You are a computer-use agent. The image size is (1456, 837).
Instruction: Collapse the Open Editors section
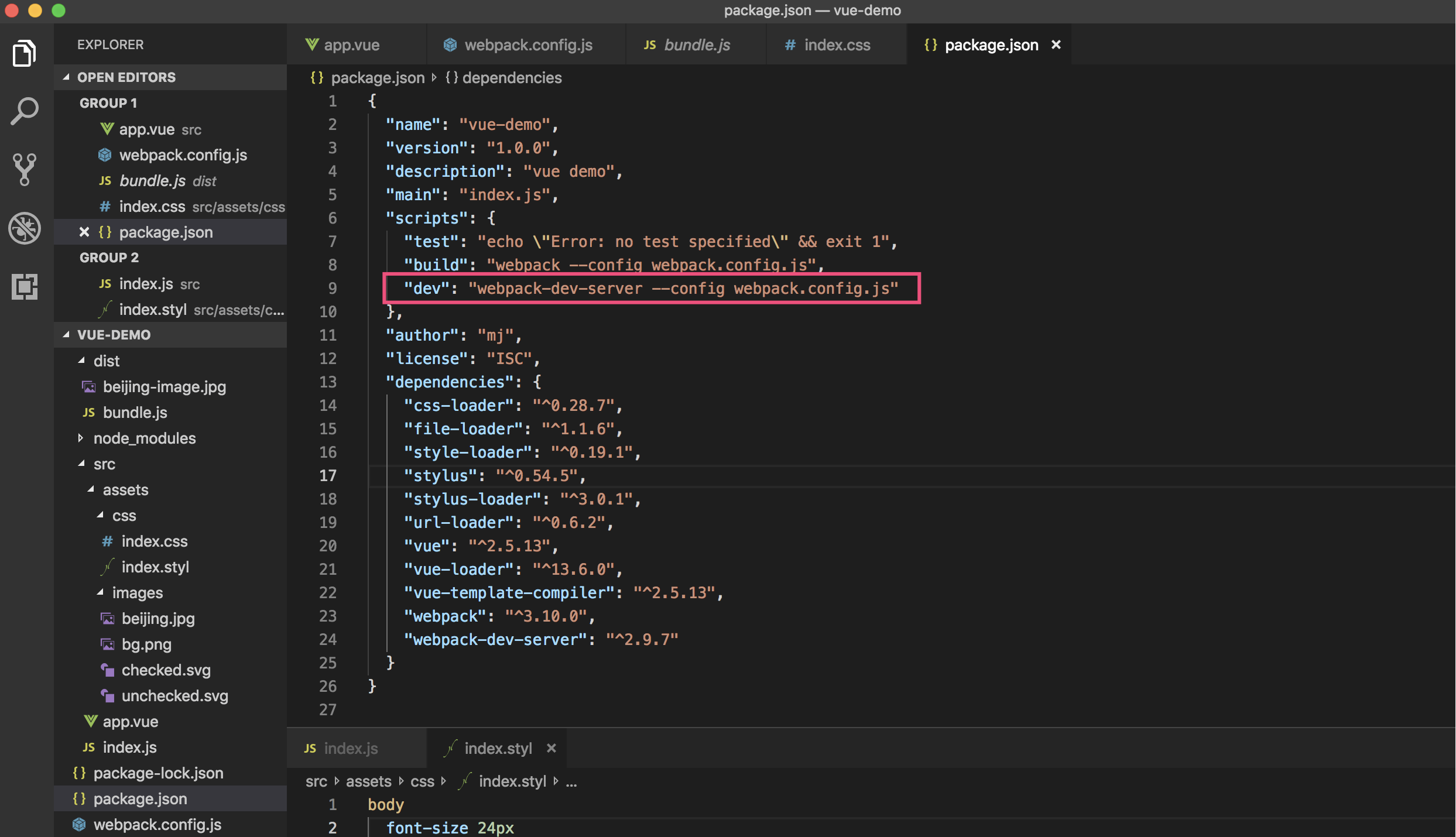[x=170, y=77]
